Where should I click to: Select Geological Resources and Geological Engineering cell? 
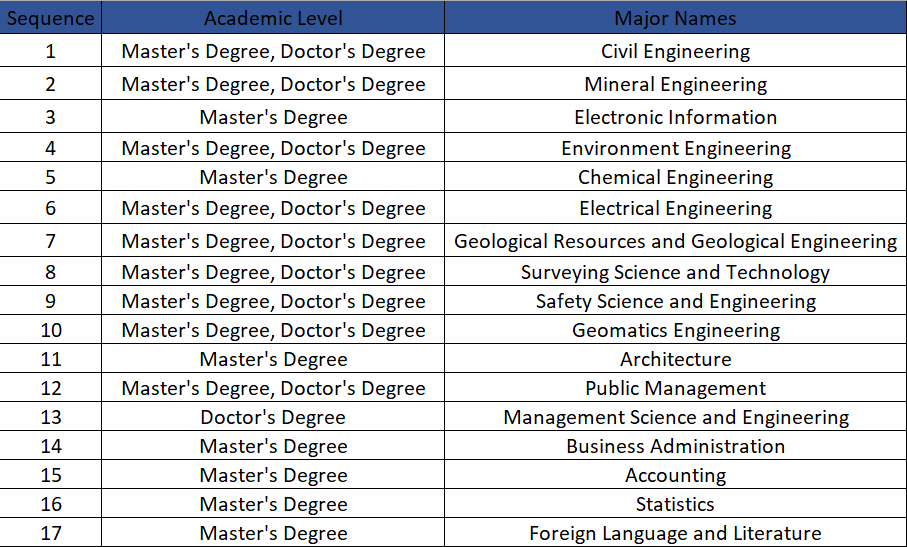point(675,241)
